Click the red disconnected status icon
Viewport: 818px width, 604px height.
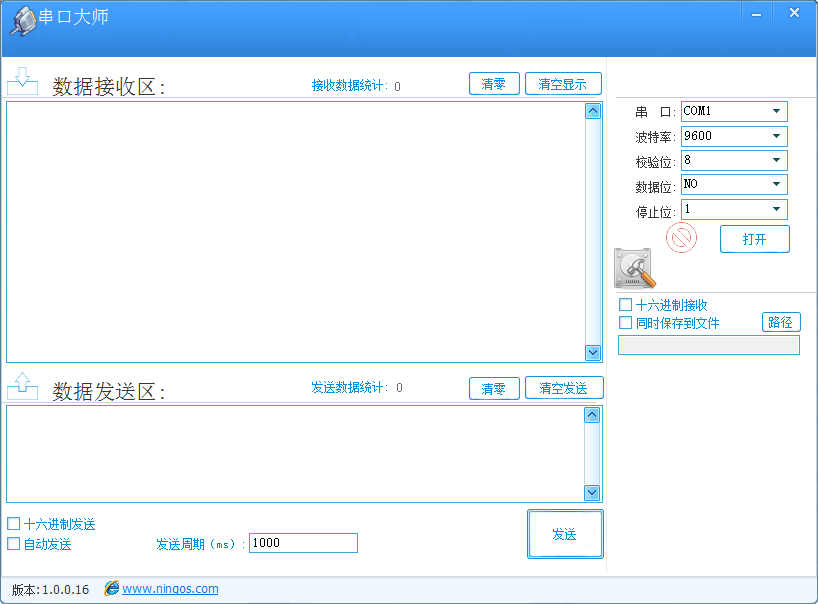tap(680, 239)
